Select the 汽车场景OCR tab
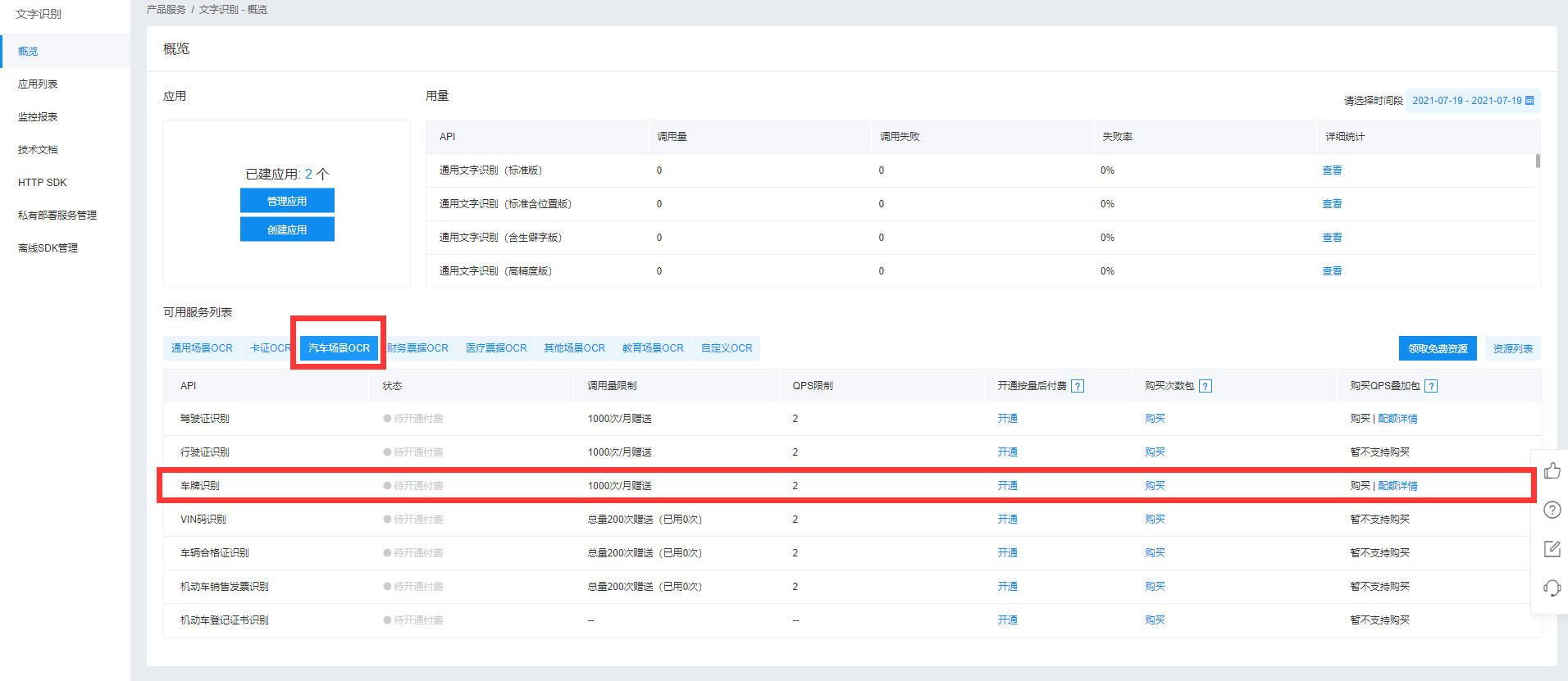1568x681 pixels. 339,348
